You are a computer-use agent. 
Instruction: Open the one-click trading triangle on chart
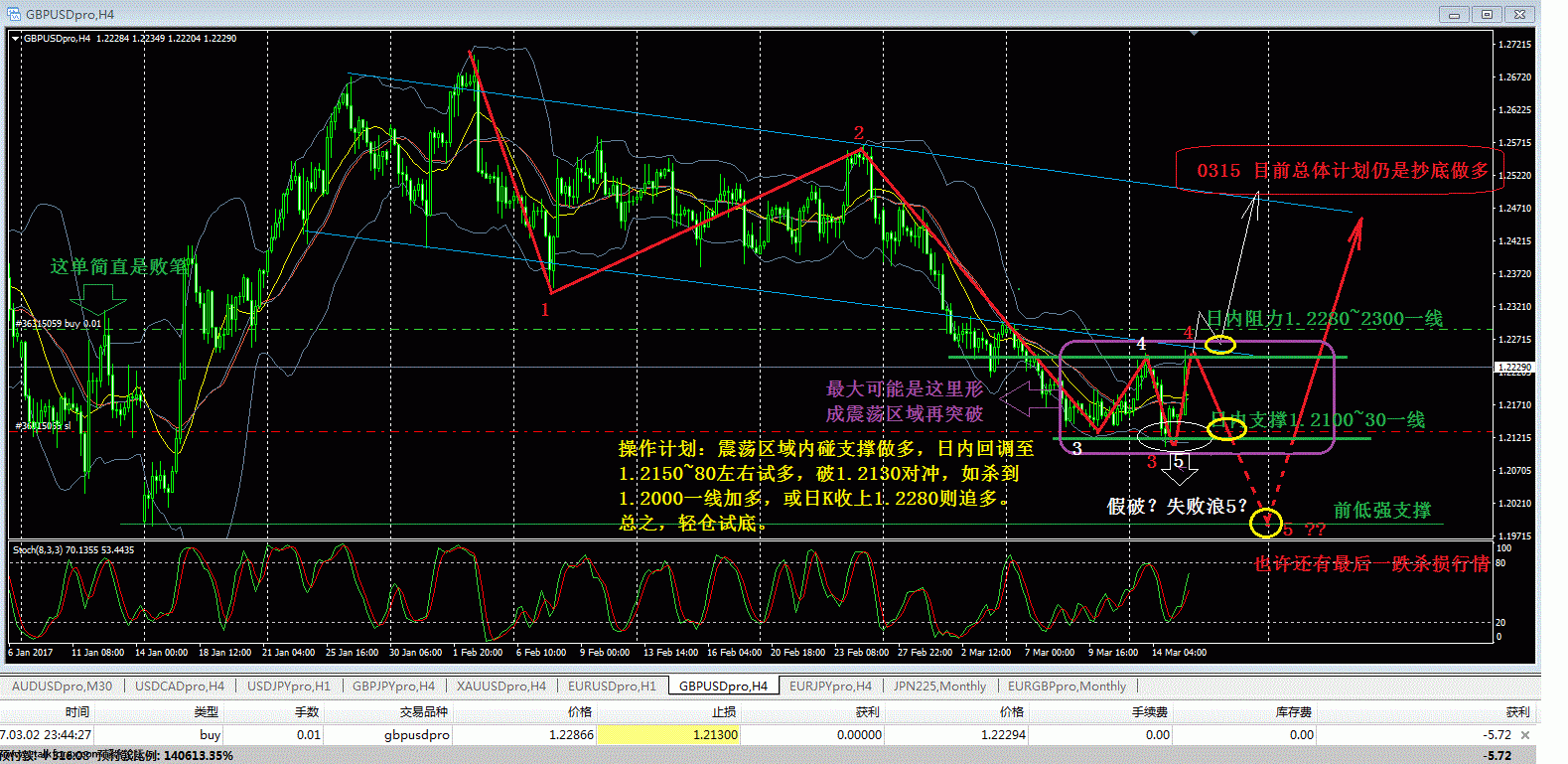point(16,39)
